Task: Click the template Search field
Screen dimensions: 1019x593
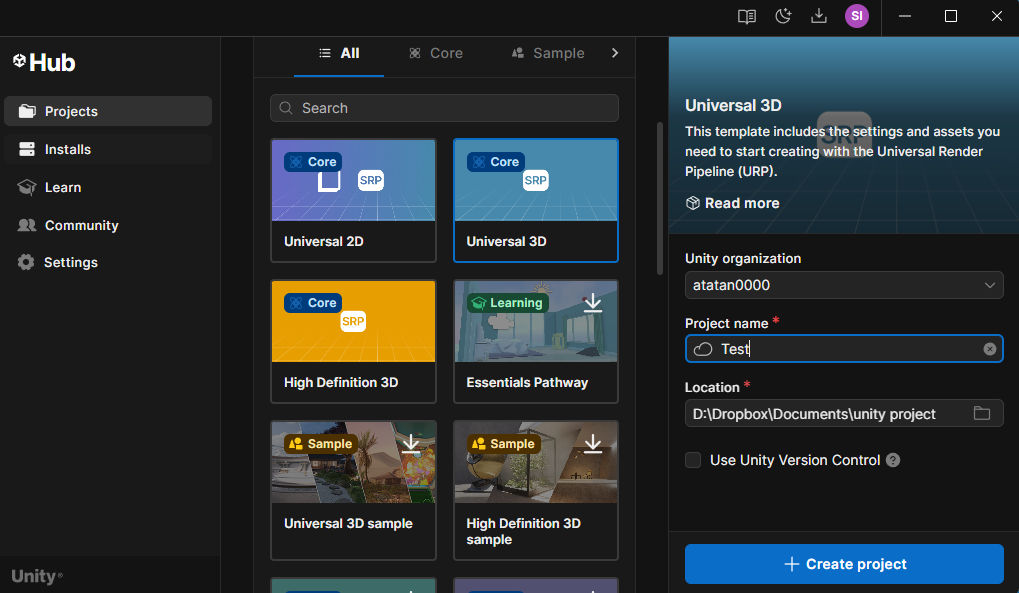Action: (444, 108)
